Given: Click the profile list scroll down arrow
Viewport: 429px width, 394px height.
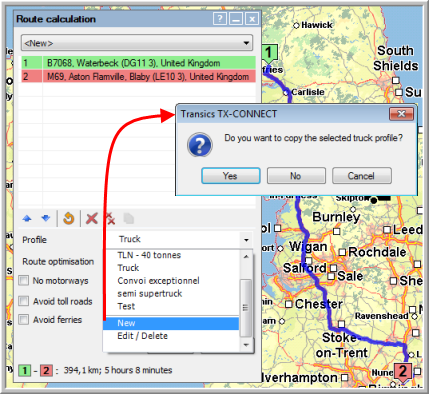Looking at the screenshot, I should tap(246, 345).
